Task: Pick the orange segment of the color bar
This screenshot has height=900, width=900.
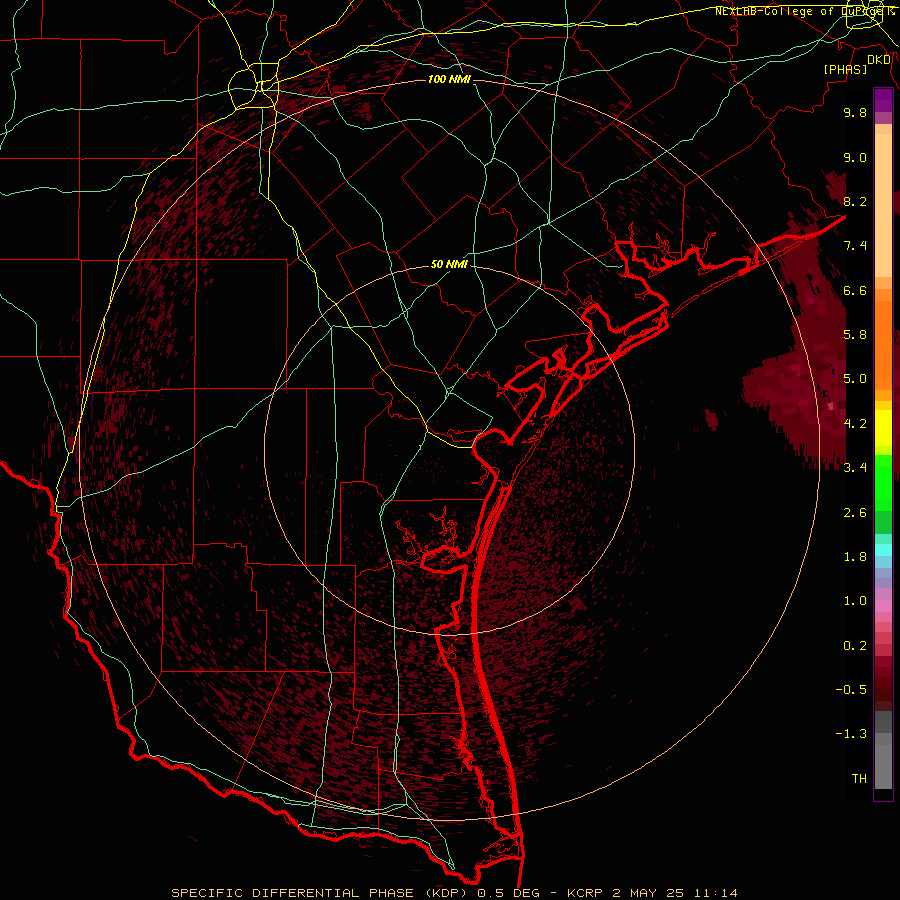Action: [883, 345]
